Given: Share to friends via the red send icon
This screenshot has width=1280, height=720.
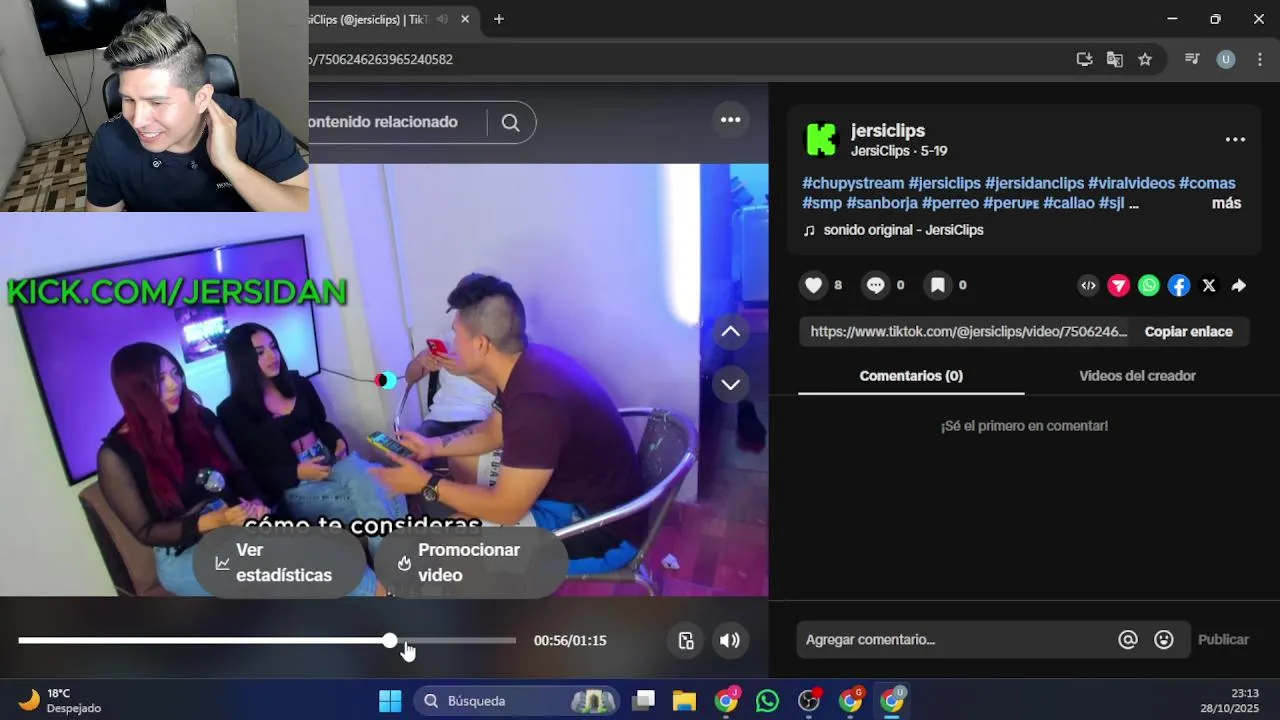Looking at the screenshot, I should pyautogui.click(x=1119, y=286).
